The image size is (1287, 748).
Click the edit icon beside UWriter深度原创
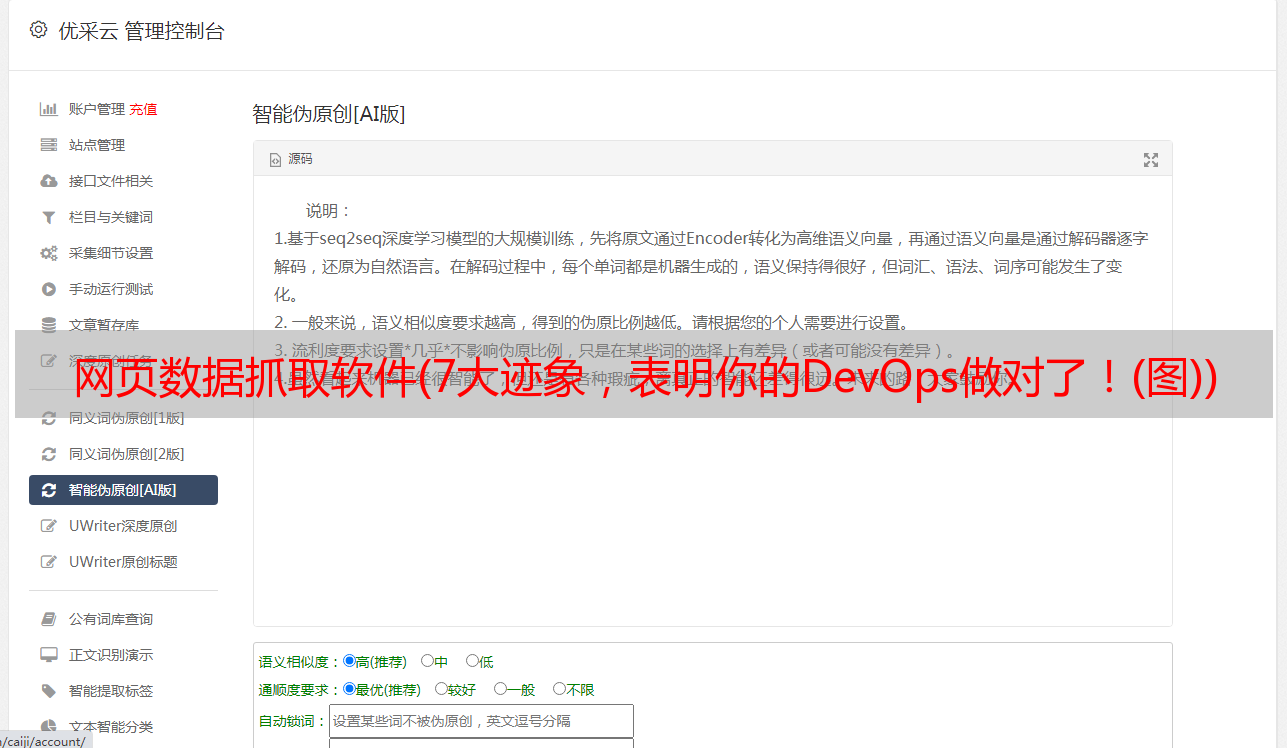(48, 526)
